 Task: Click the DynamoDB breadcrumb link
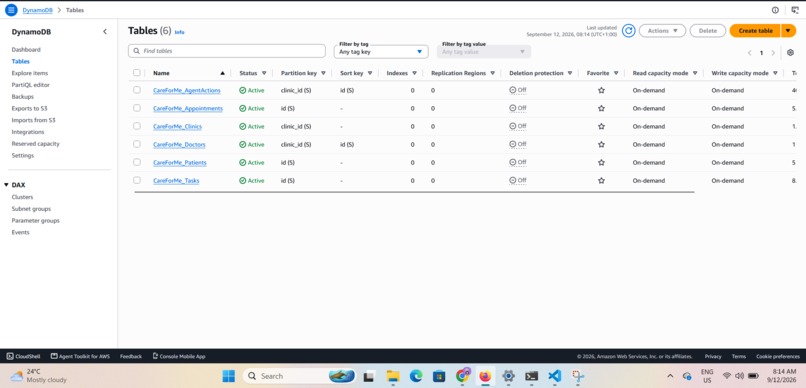click(x=38, y=10)
